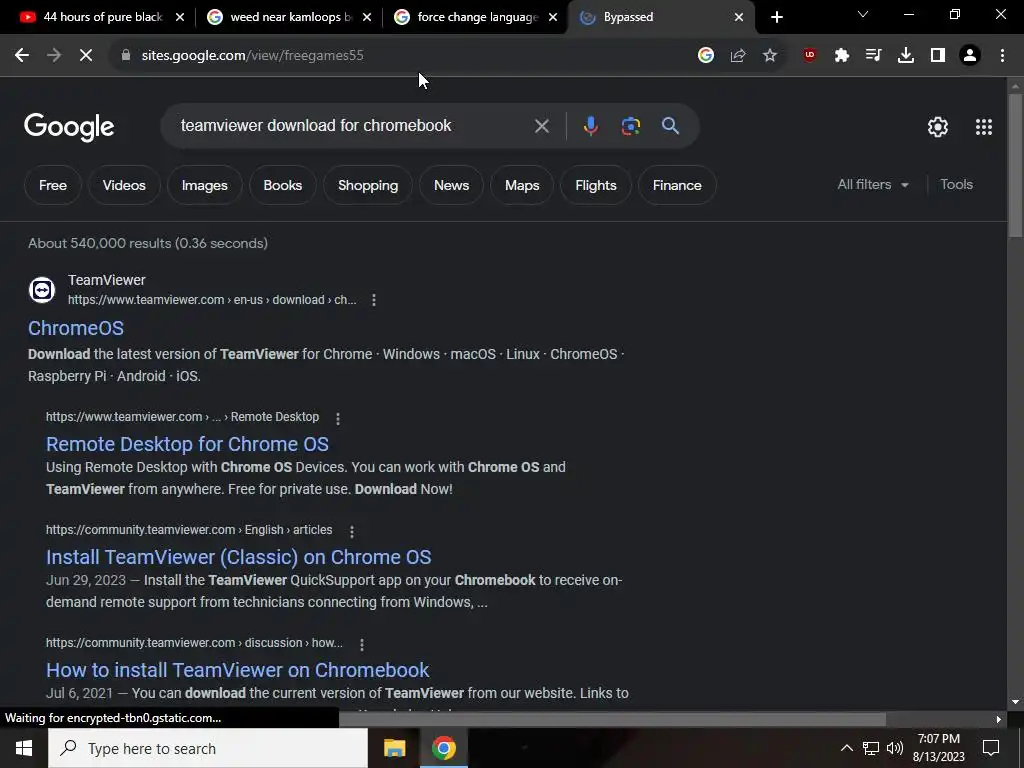1024x768 pixels.
Task: Filter results by Videos
Action: (x=124, y=185)
